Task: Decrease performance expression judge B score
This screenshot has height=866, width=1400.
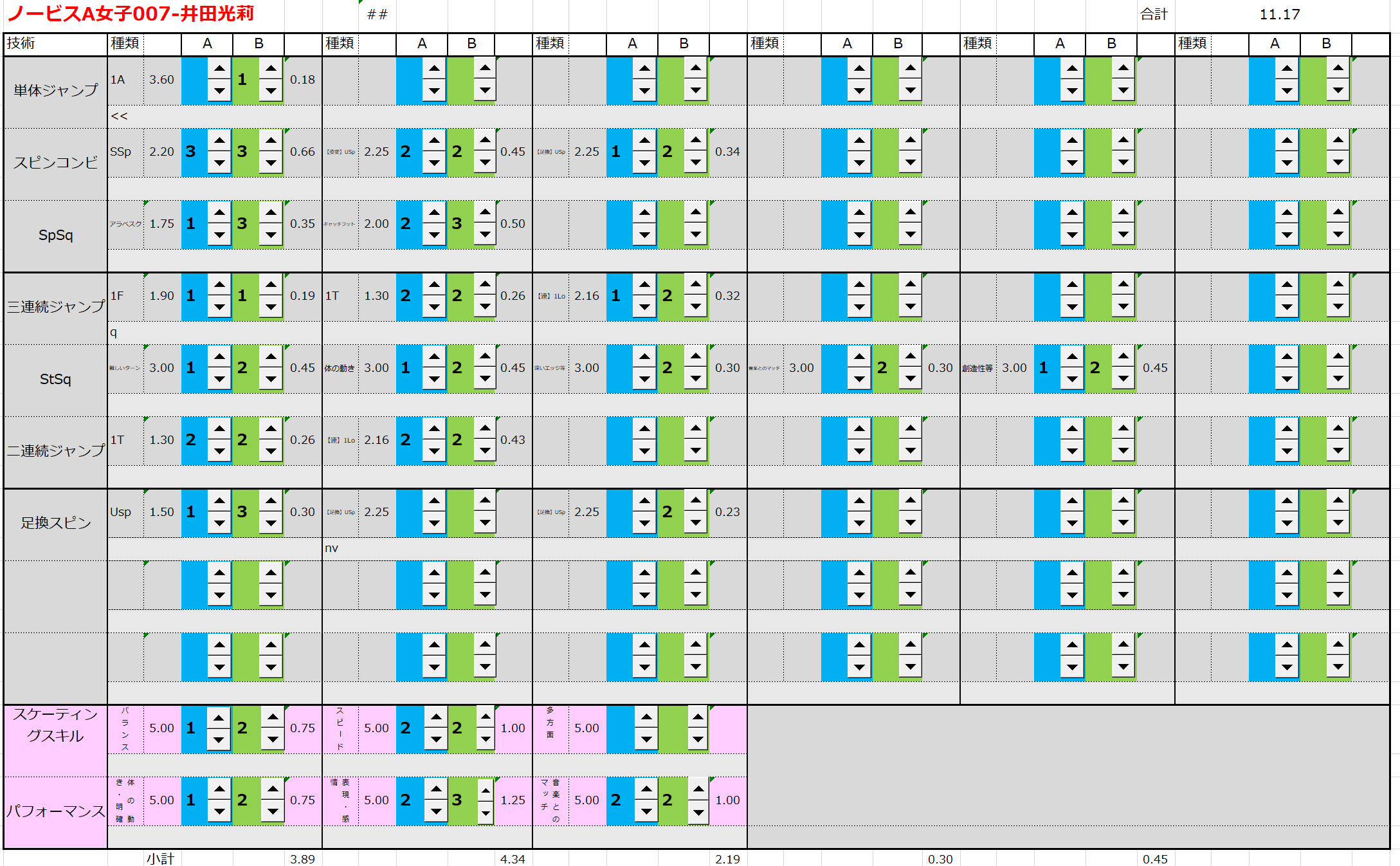Action: click(x=486, y=814)
